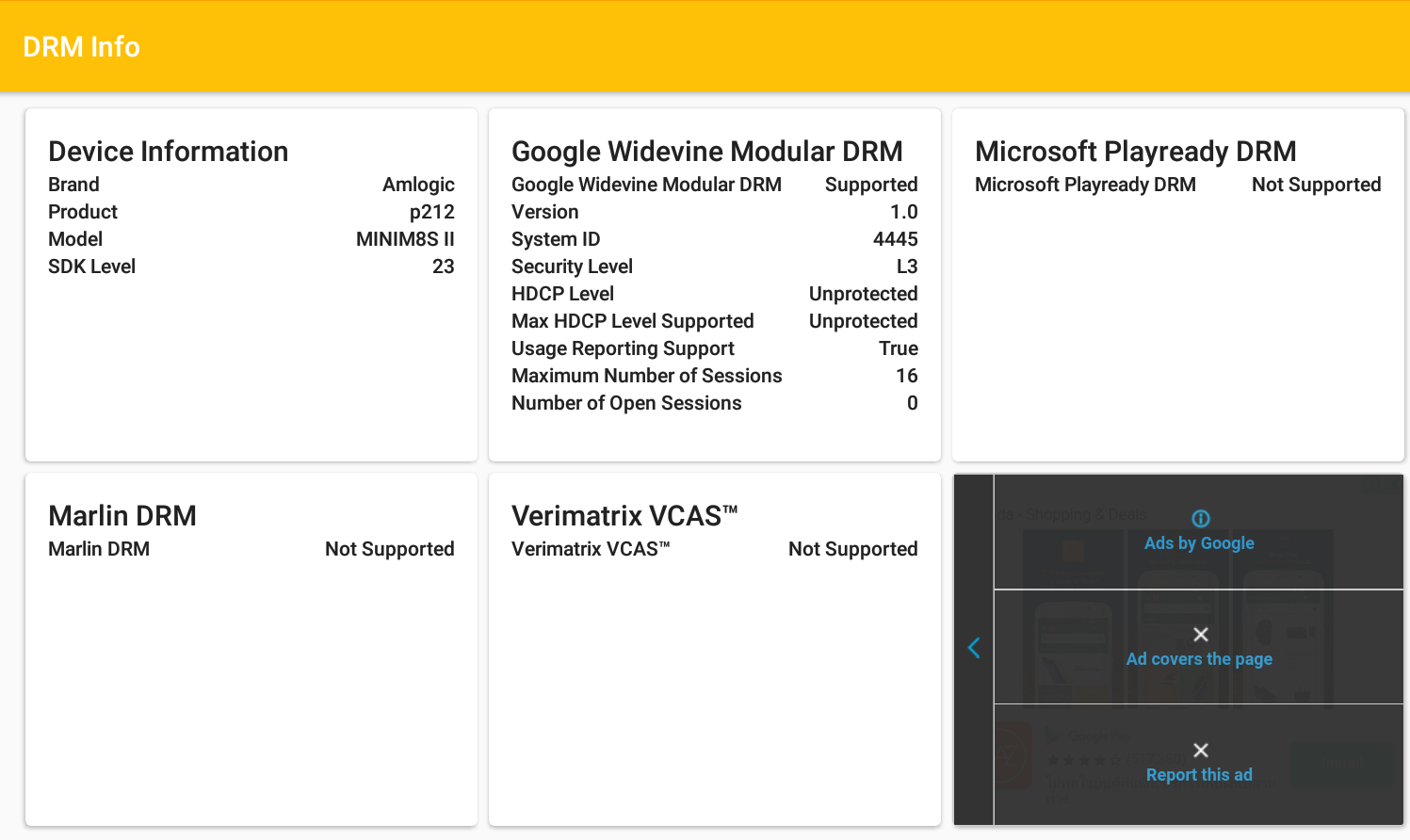Viewport: 1410px width, 840px height.
Task: Click the Model value MINIM8S II
Action: point(405,239)
